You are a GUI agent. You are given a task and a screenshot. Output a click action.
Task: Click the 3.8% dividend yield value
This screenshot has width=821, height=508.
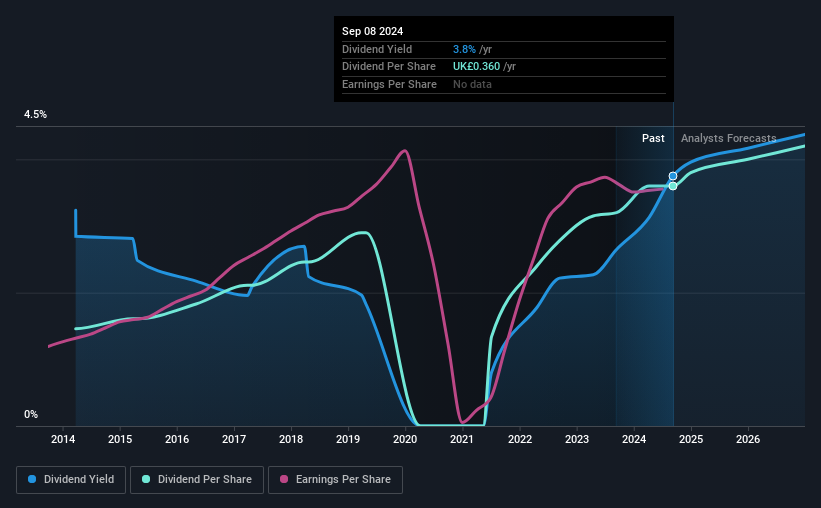(464, 49)
